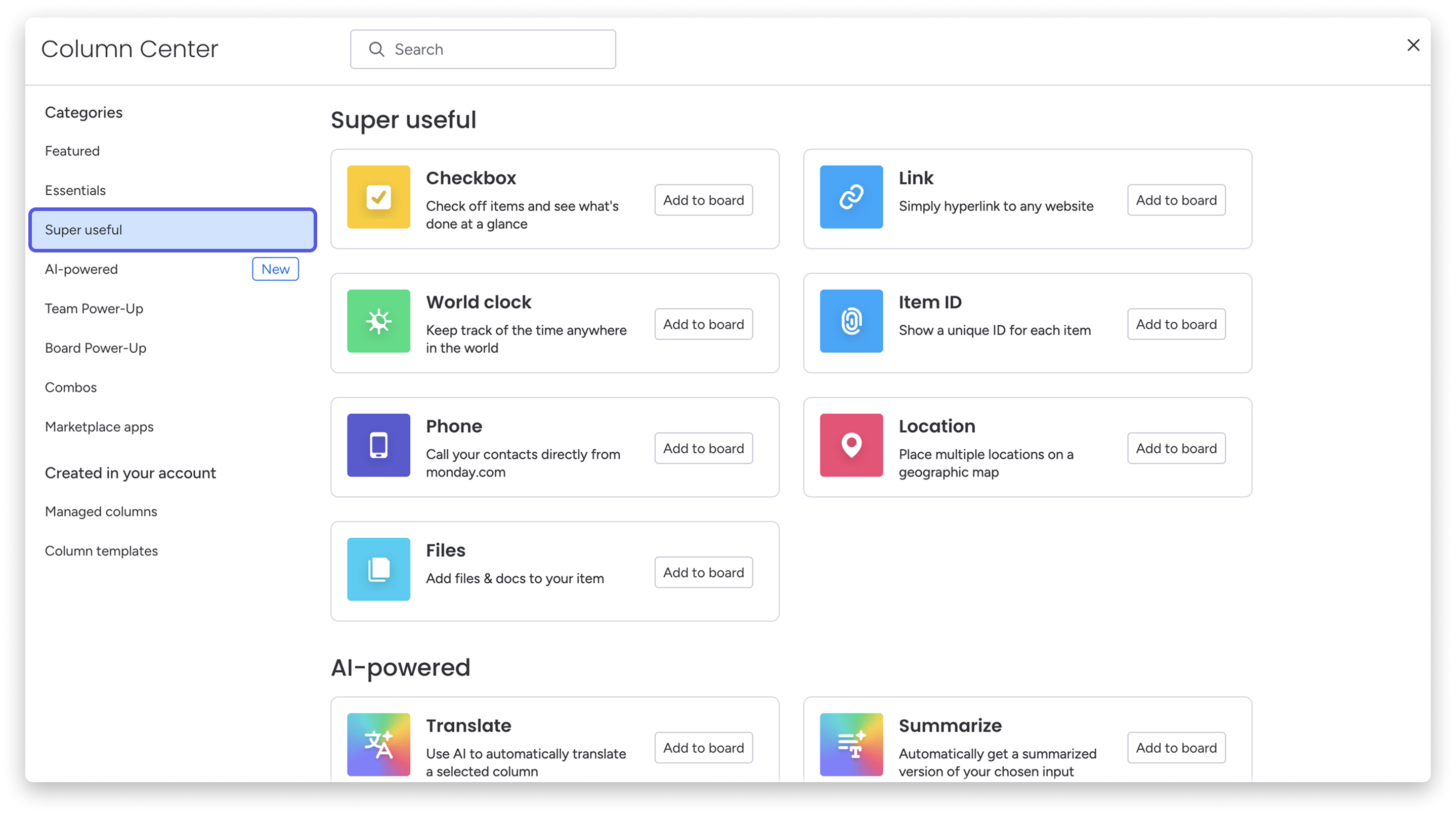The width and height of the screenshot is (1456, 815).
Task: Close the Column Center dialog
Action: 1413,45
